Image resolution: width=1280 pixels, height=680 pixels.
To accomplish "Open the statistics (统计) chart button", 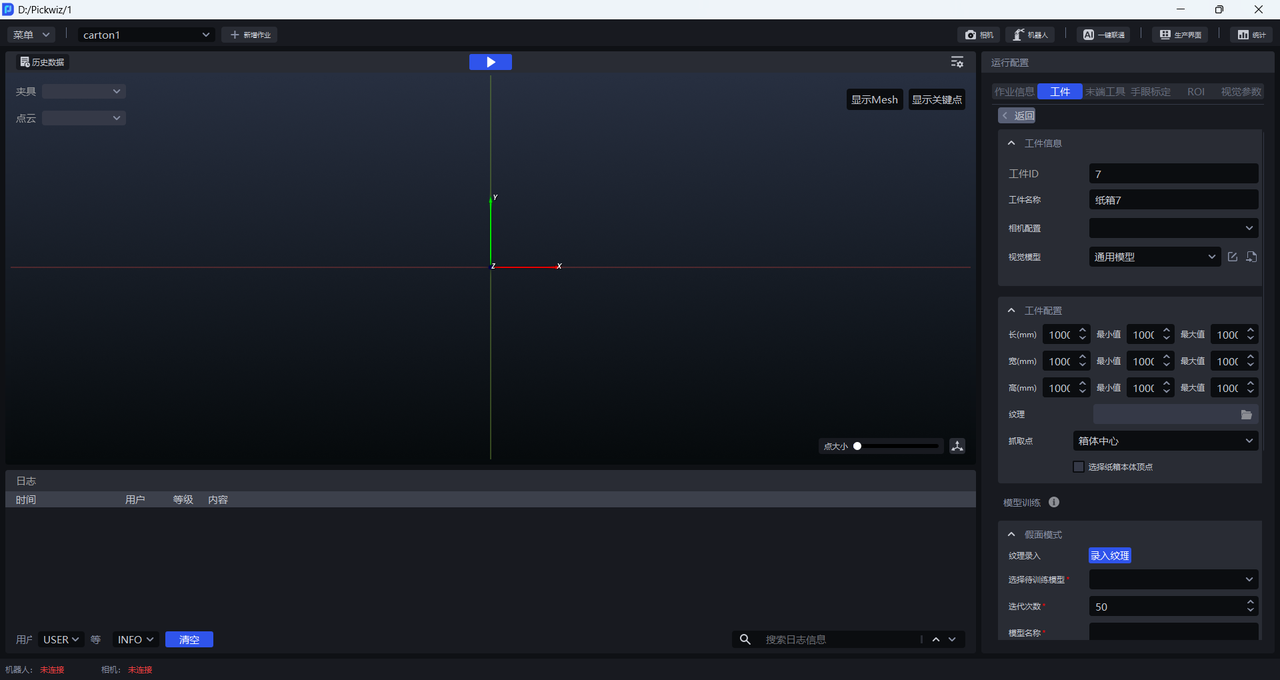I will click(1251, 35).
